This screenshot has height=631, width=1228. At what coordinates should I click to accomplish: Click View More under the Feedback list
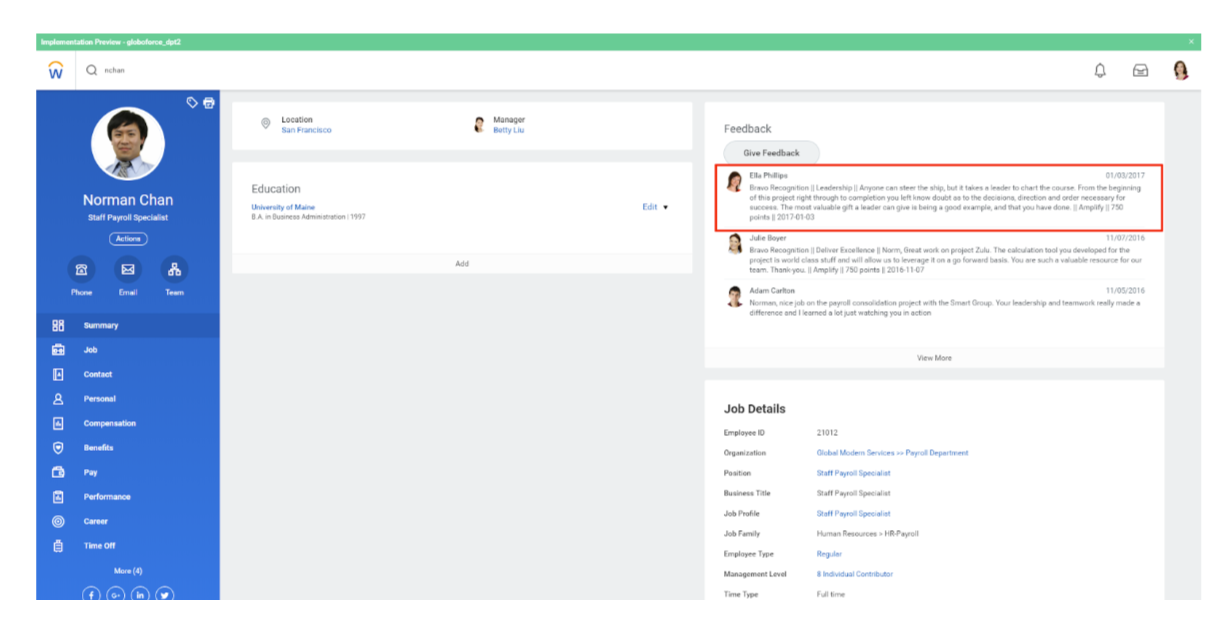[x=934, y=357]
